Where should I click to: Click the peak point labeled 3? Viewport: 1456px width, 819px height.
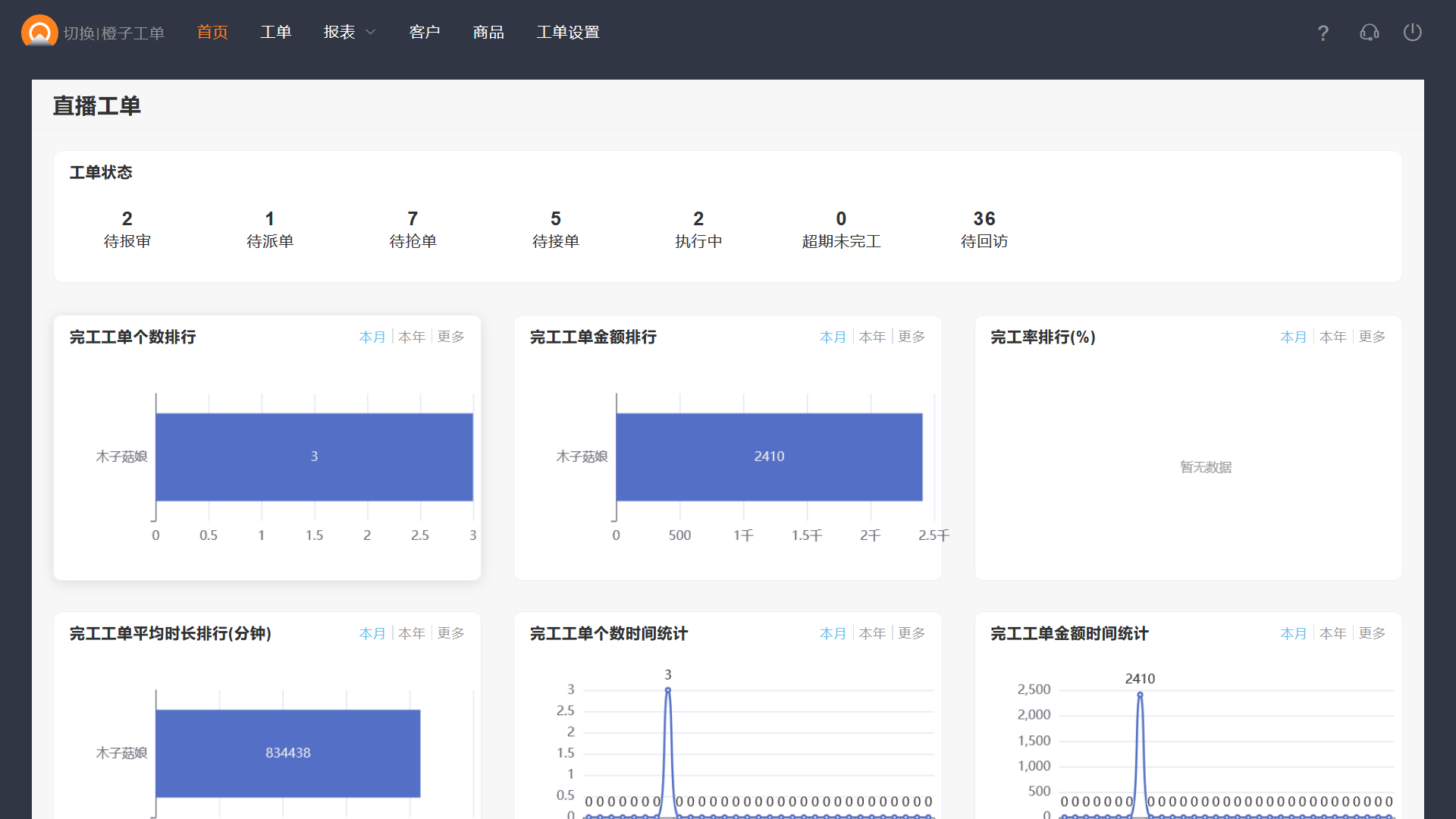click(x=668, y=690)
